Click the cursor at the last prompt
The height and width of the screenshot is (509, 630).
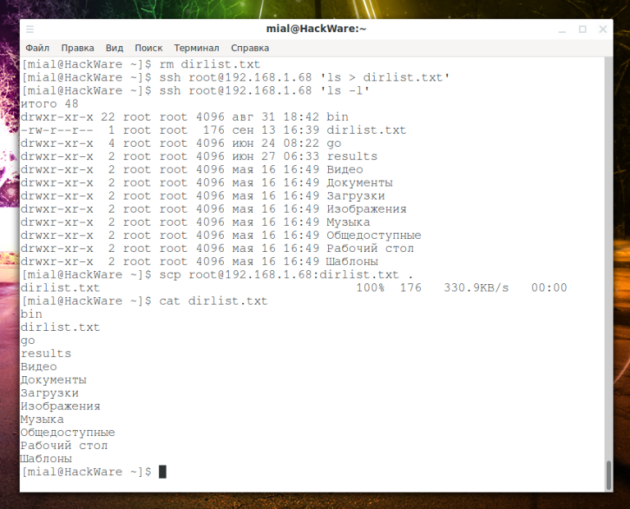tap(162, 471)
